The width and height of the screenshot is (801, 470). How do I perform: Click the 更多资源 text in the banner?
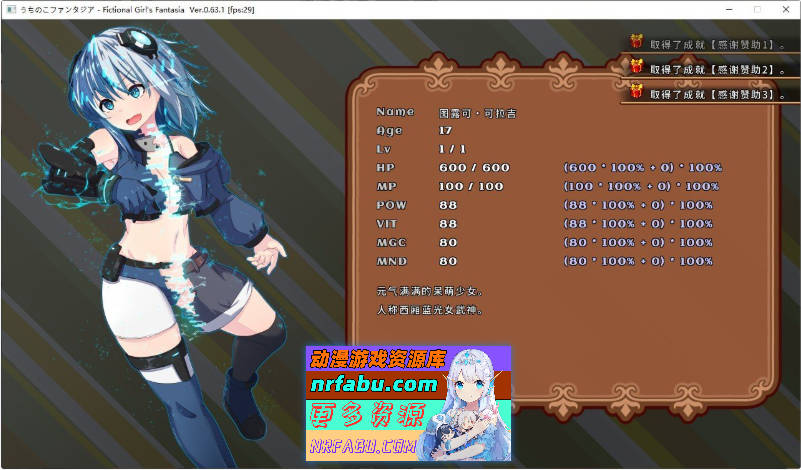[x=366, y=414]
